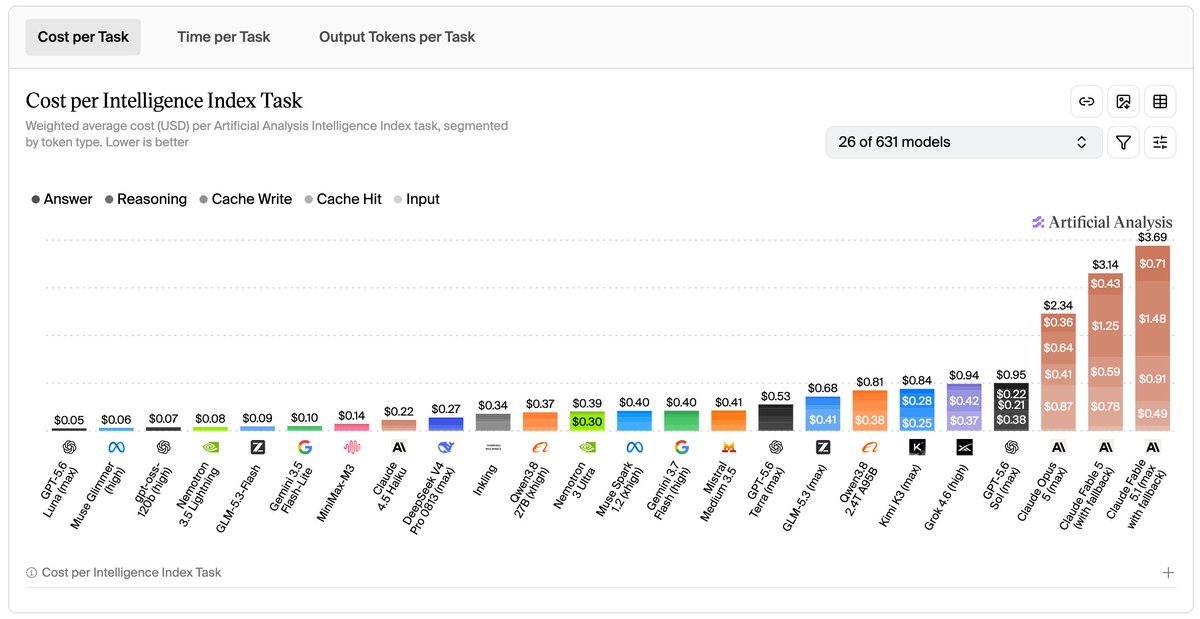Toggle the Input legend series
Image resolution: width=1200 pixels, height=619 pixels.
(417, 199)
